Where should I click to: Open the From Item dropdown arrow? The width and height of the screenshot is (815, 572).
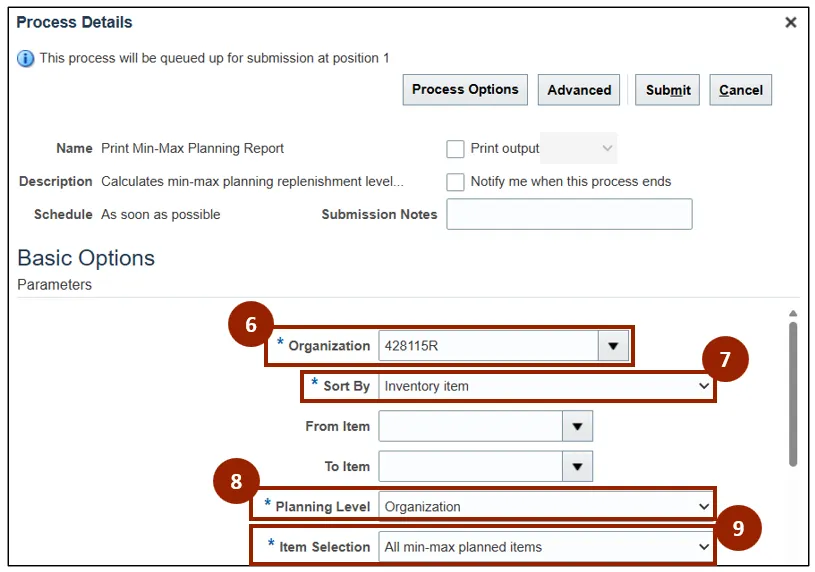pyautogui.click(x=576, y=426)
